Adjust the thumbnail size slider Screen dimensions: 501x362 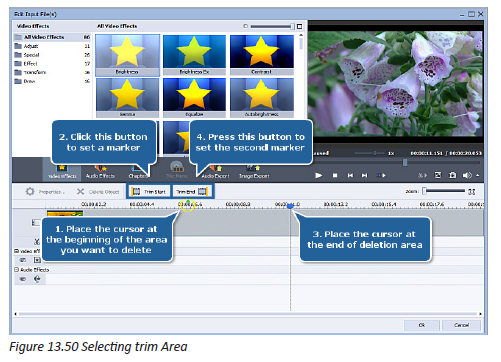(x=272, y=26)
